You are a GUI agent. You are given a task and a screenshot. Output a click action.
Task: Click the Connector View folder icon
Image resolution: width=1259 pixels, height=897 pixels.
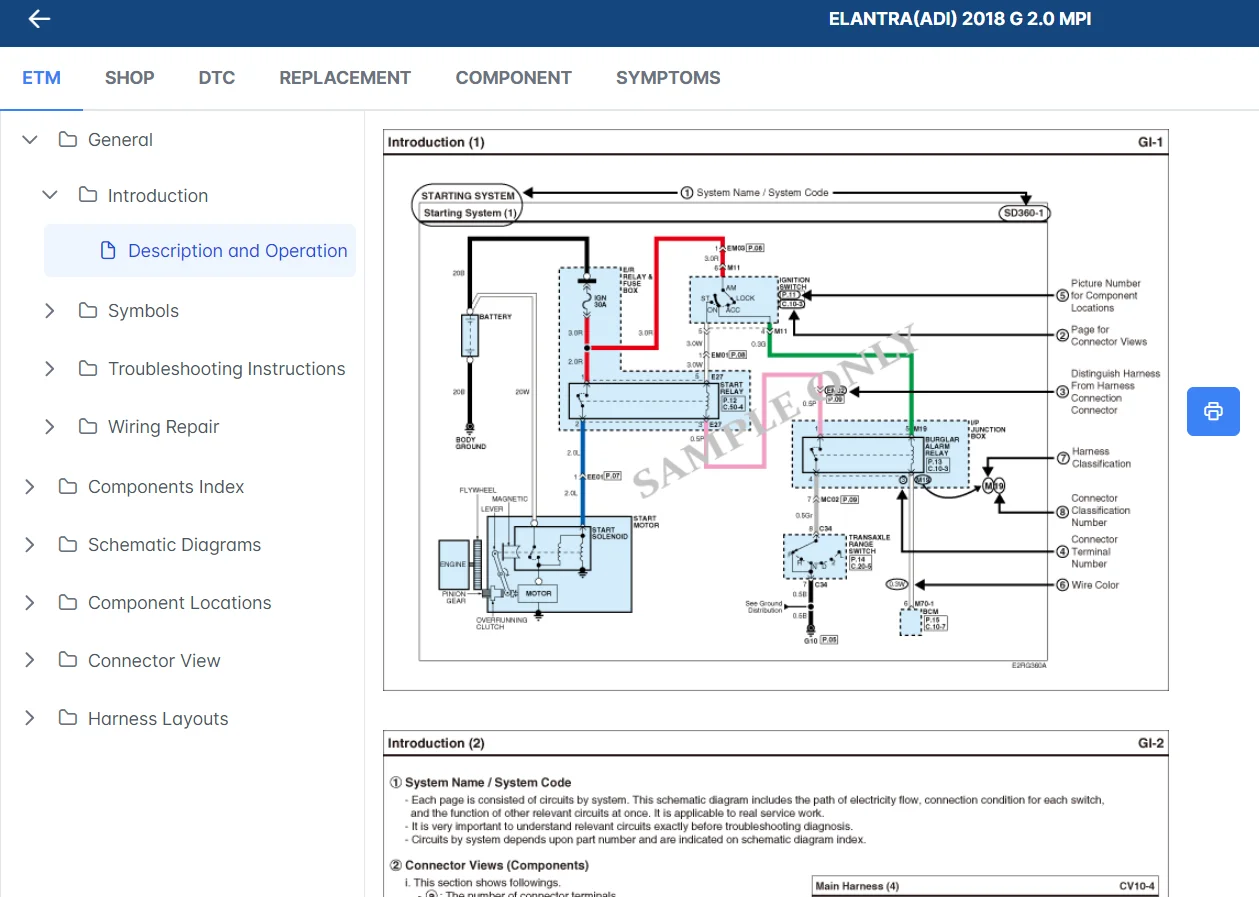68,661
